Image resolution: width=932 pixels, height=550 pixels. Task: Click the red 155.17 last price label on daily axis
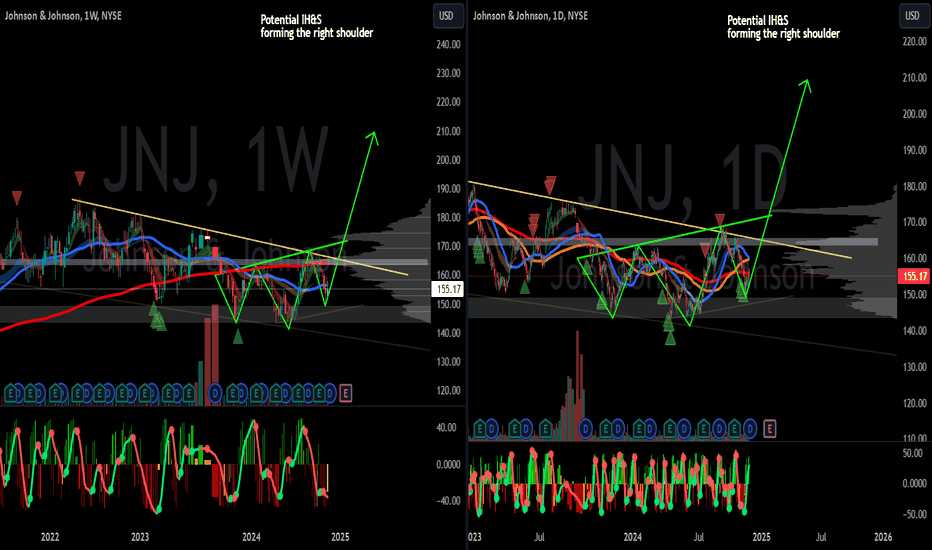(x=915, y=276)
